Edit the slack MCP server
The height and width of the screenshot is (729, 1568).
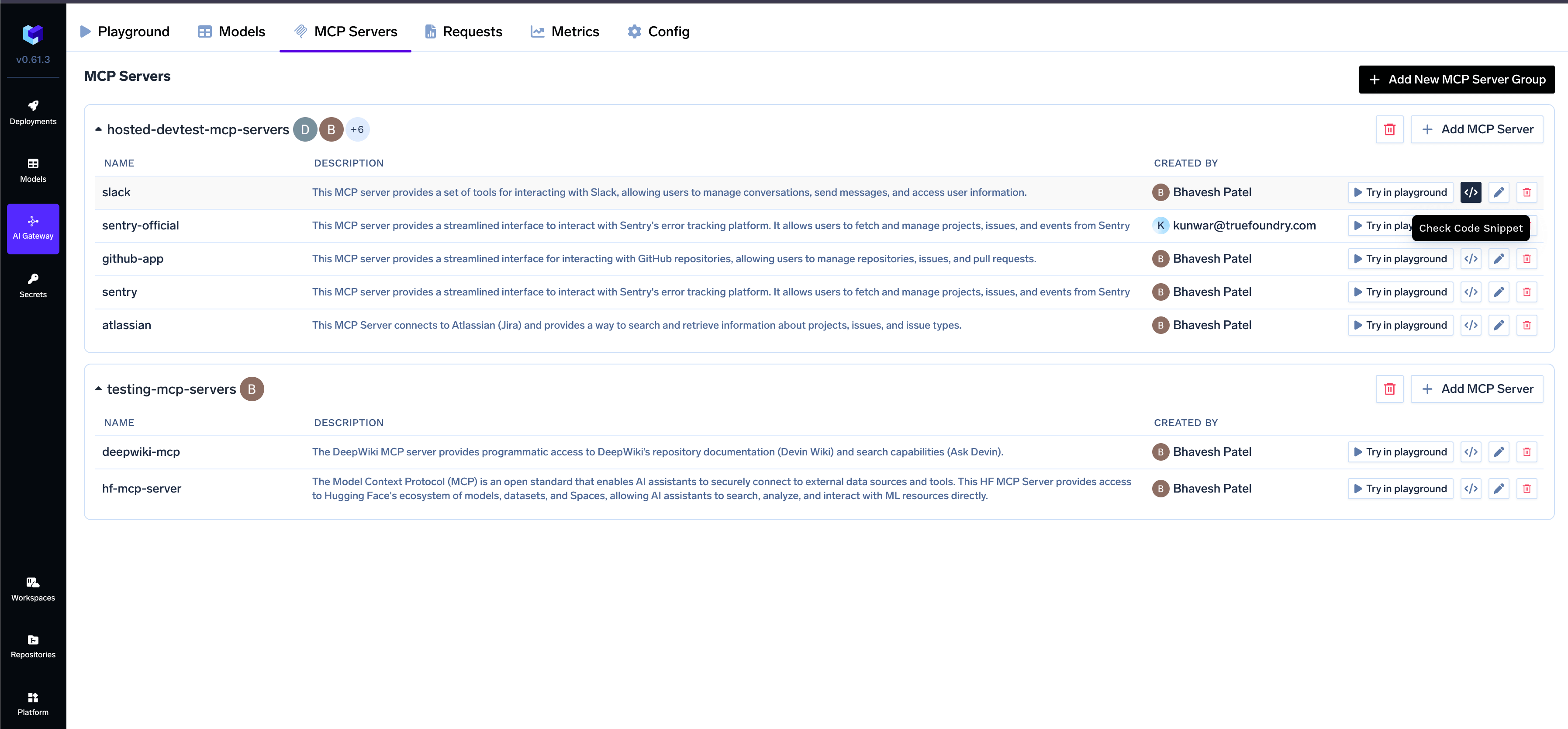click(1499, 192)
